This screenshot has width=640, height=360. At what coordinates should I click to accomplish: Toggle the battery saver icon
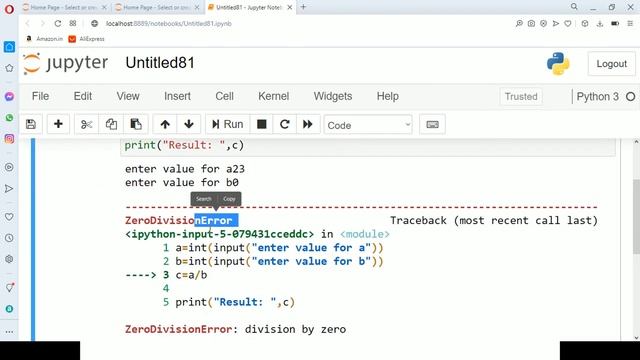tap(615, 24)
